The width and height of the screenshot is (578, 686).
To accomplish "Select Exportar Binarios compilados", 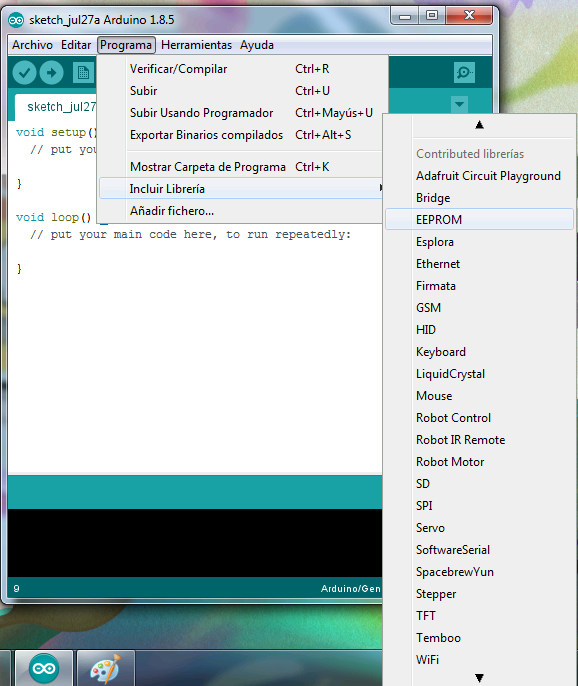I will click(242, 135).
